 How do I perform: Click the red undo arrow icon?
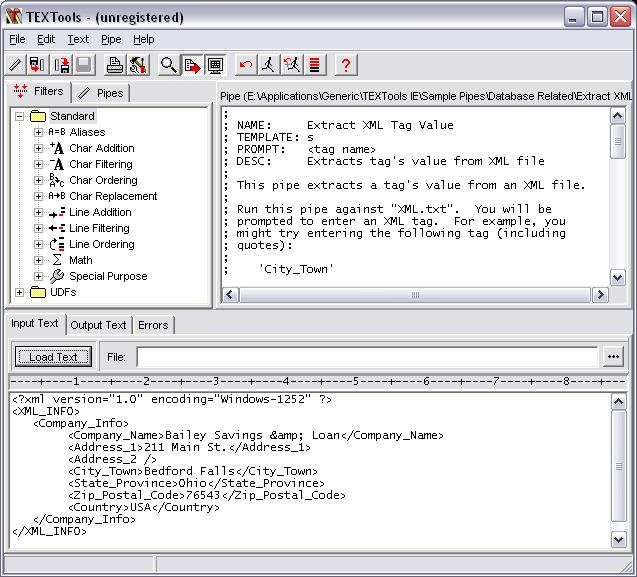coord(246,65)
